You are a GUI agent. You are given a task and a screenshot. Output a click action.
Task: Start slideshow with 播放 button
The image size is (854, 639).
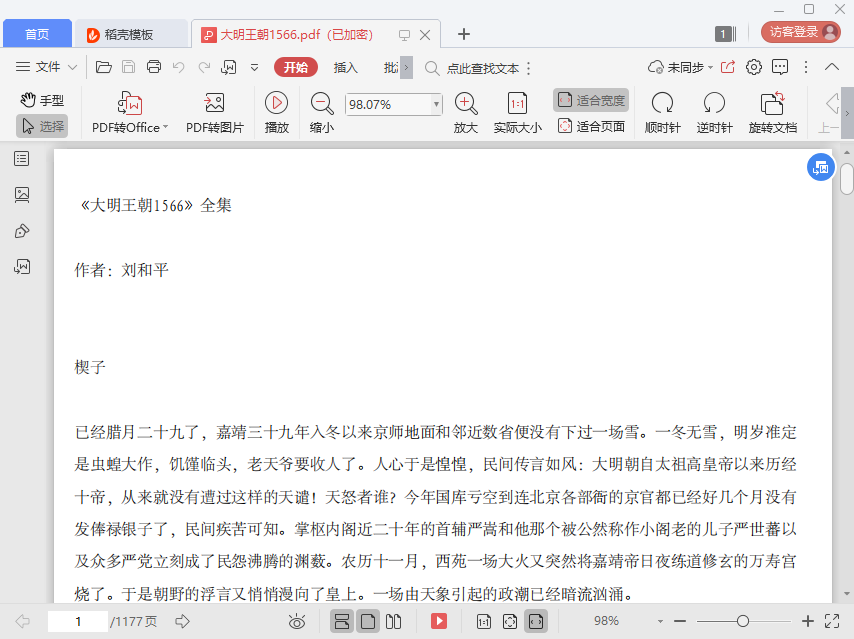pyautogui.click(x=277, y=113)
